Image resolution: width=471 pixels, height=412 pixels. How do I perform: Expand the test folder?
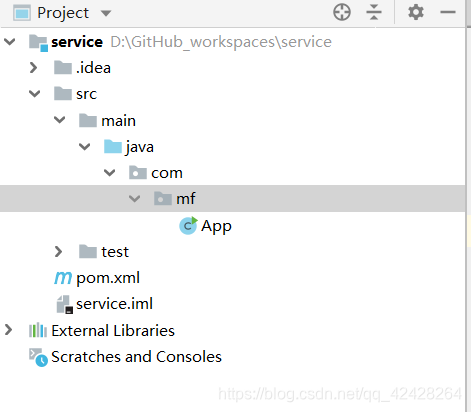pos(58,252)
